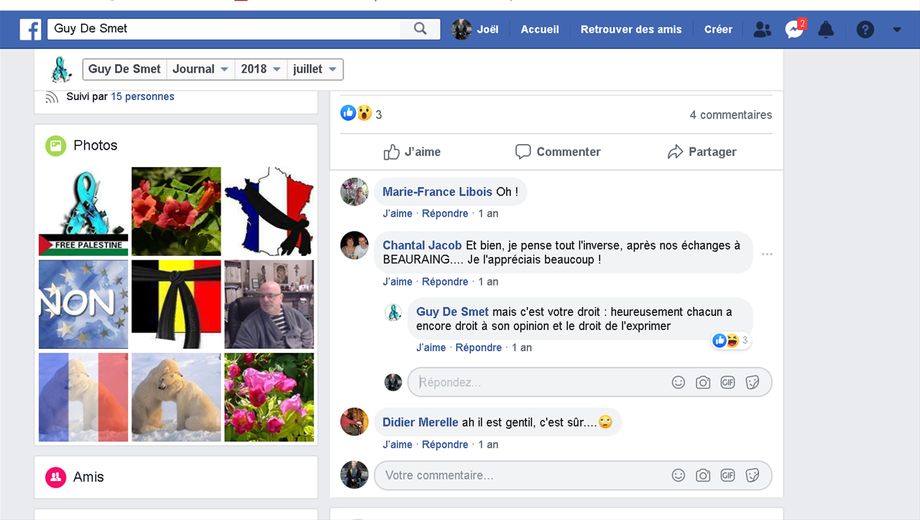Open the notifications bell
Screen dimensions: 920x520
point(826,29)
